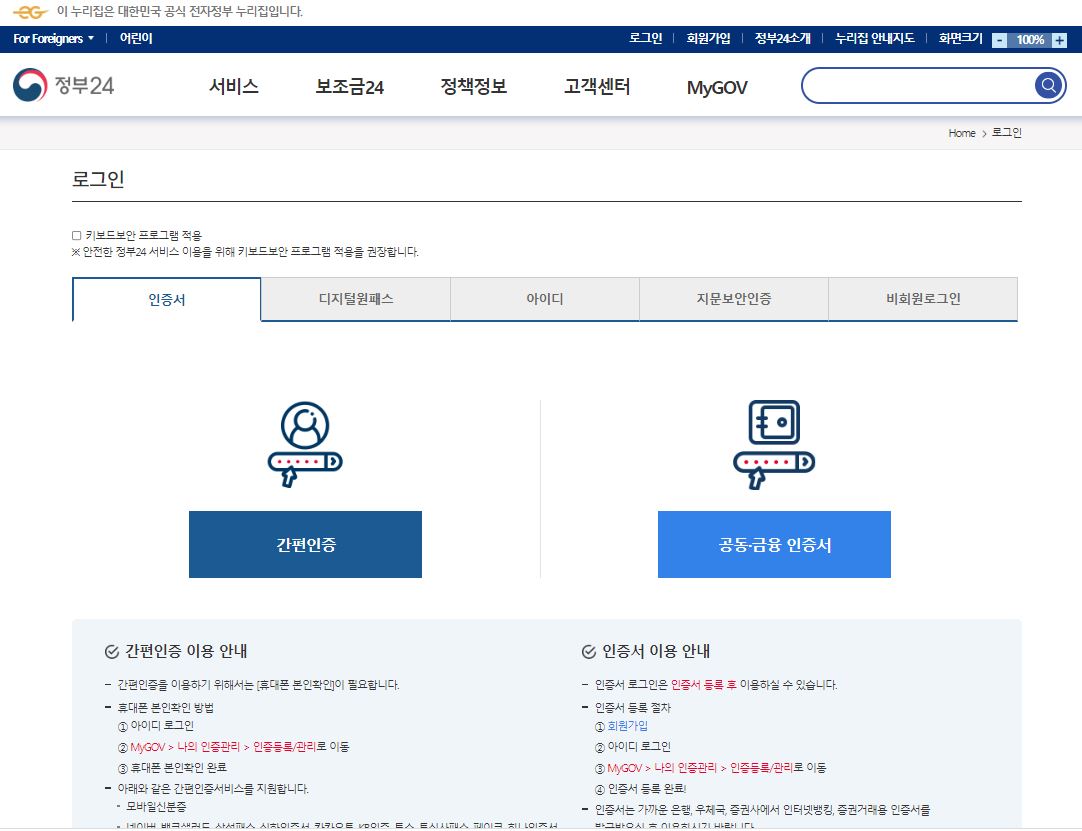Enable the 키보드보안 프로그램 적용 checkbox
Viewport: 1082px width, 831px height.
click(76, 234)
